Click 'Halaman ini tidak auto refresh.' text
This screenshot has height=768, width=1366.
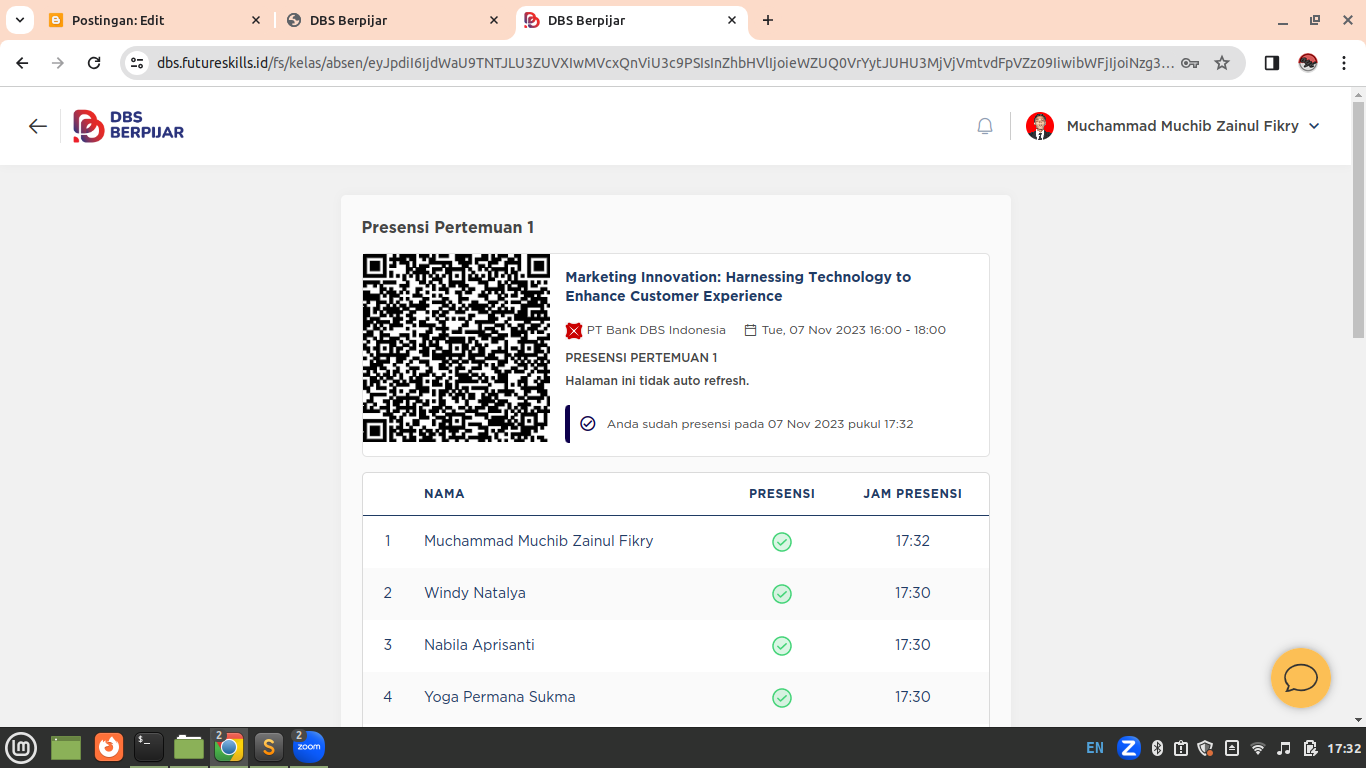click(x=657, y=381)
